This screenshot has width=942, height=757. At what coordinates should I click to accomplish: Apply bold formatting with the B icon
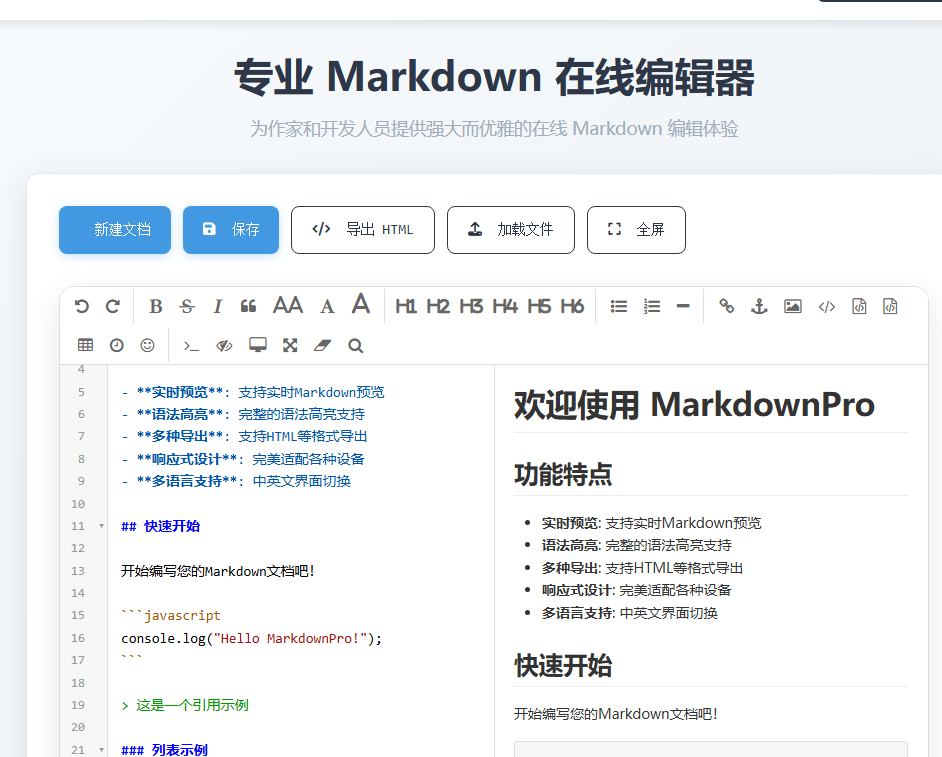[x=156, y=306]
